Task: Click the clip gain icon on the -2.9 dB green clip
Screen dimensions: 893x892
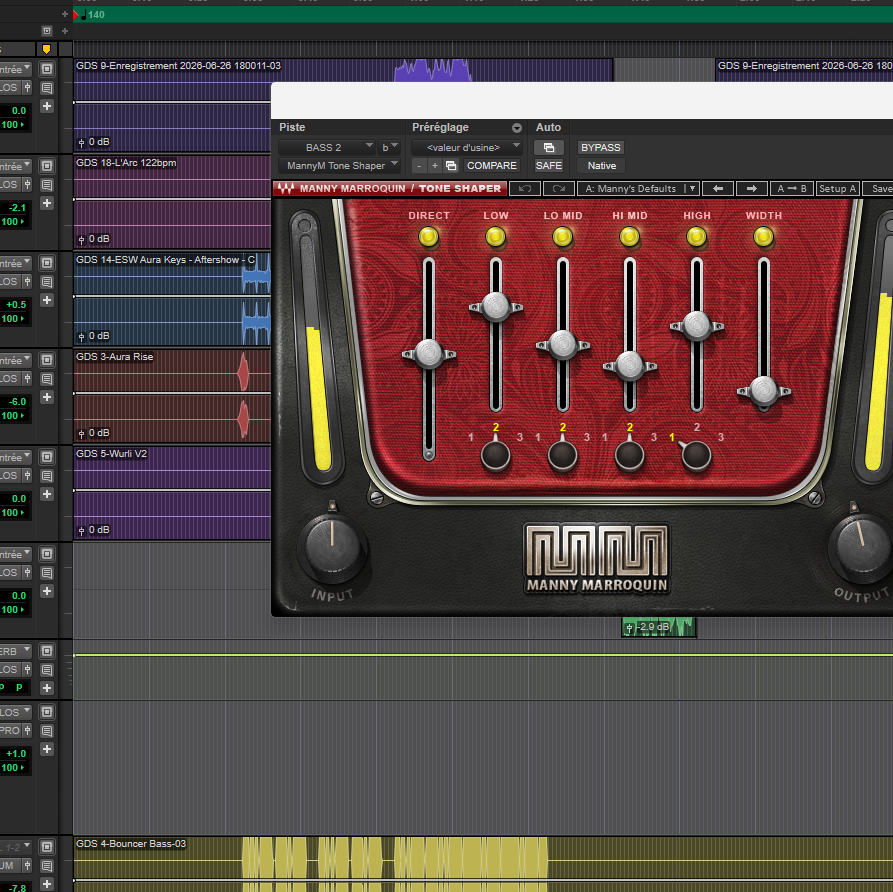Action: click(629, 628)
